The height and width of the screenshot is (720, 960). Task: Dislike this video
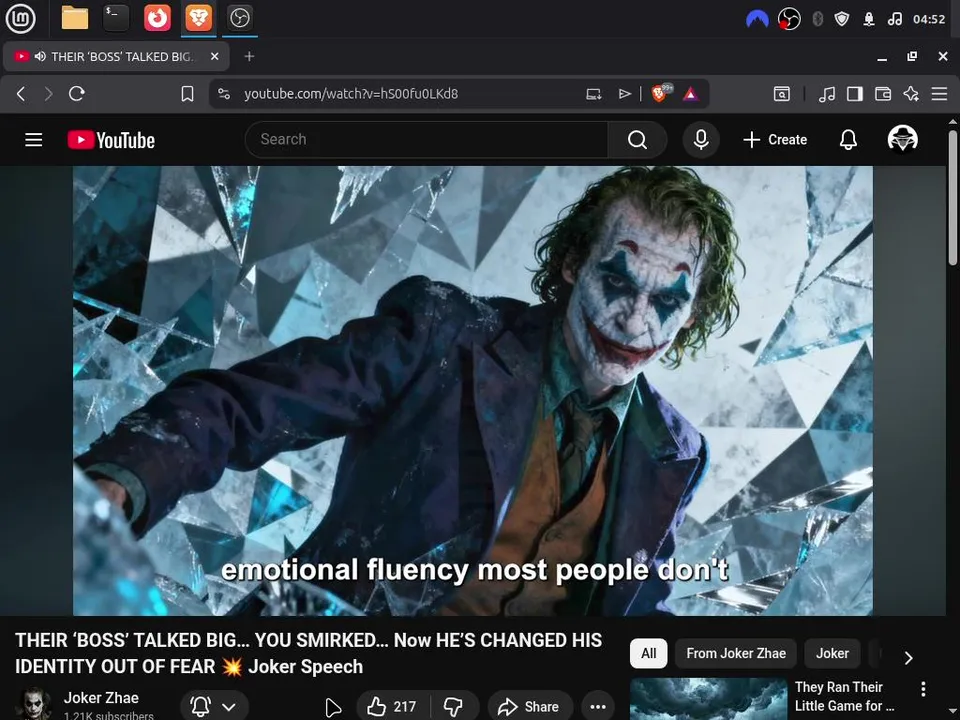pos(454,707)
